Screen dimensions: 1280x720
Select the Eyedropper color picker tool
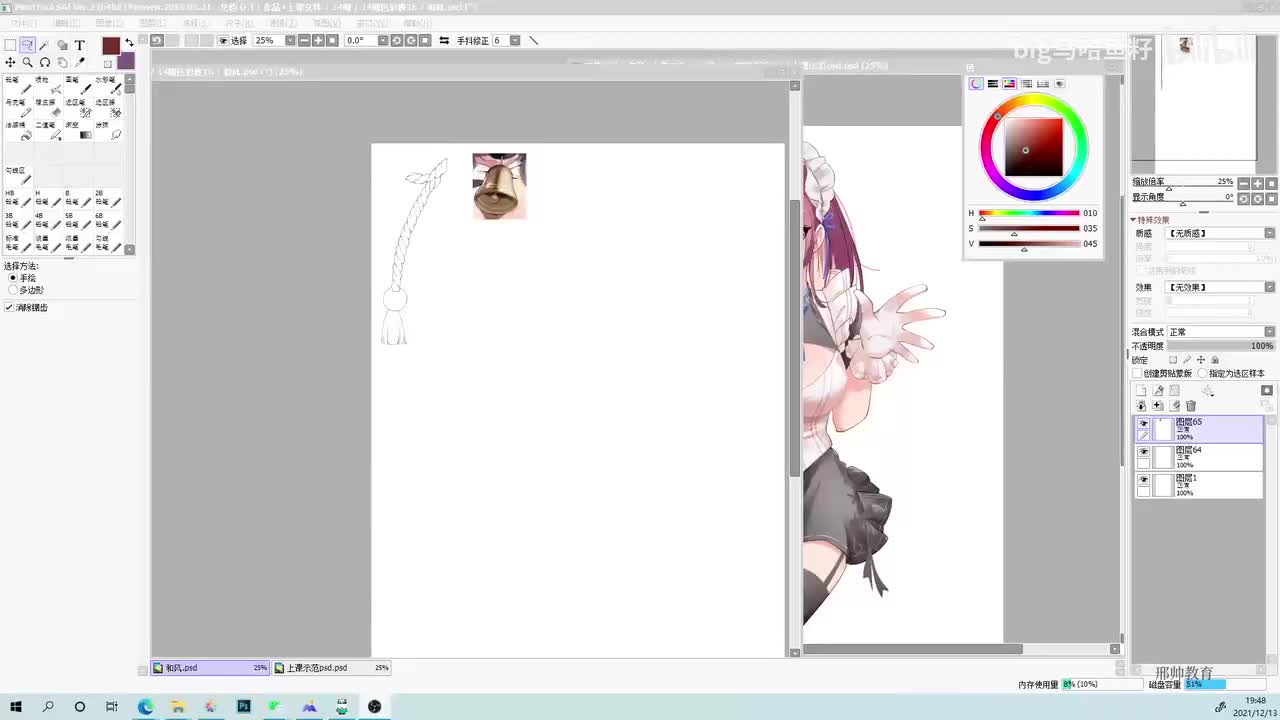pos(80,62)
